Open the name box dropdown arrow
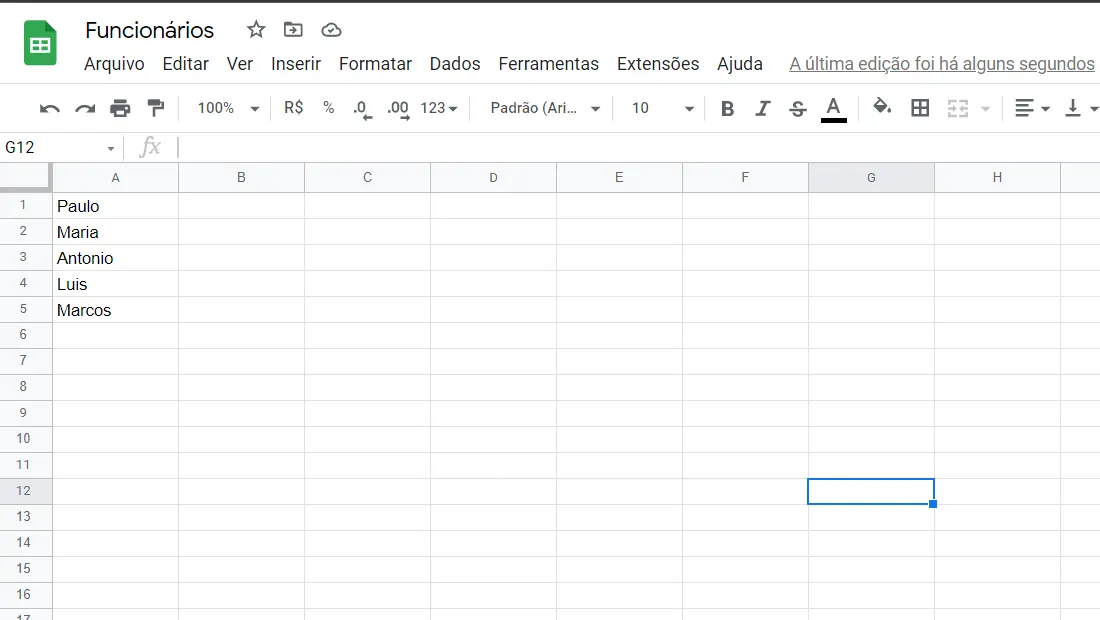The height and width of the screenshot is (620, 1100). point(111,149)
